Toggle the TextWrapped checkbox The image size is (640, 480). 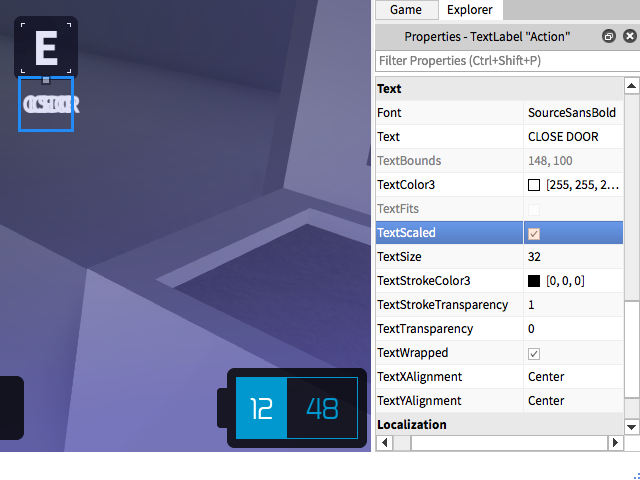pyautogui.click(x=534, y=353)
